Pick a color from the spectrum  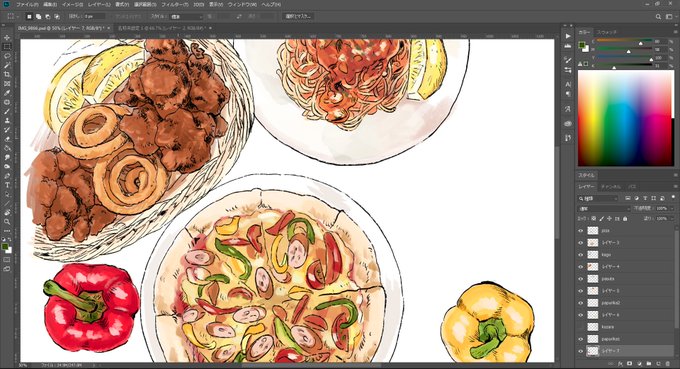coord(625,118)
